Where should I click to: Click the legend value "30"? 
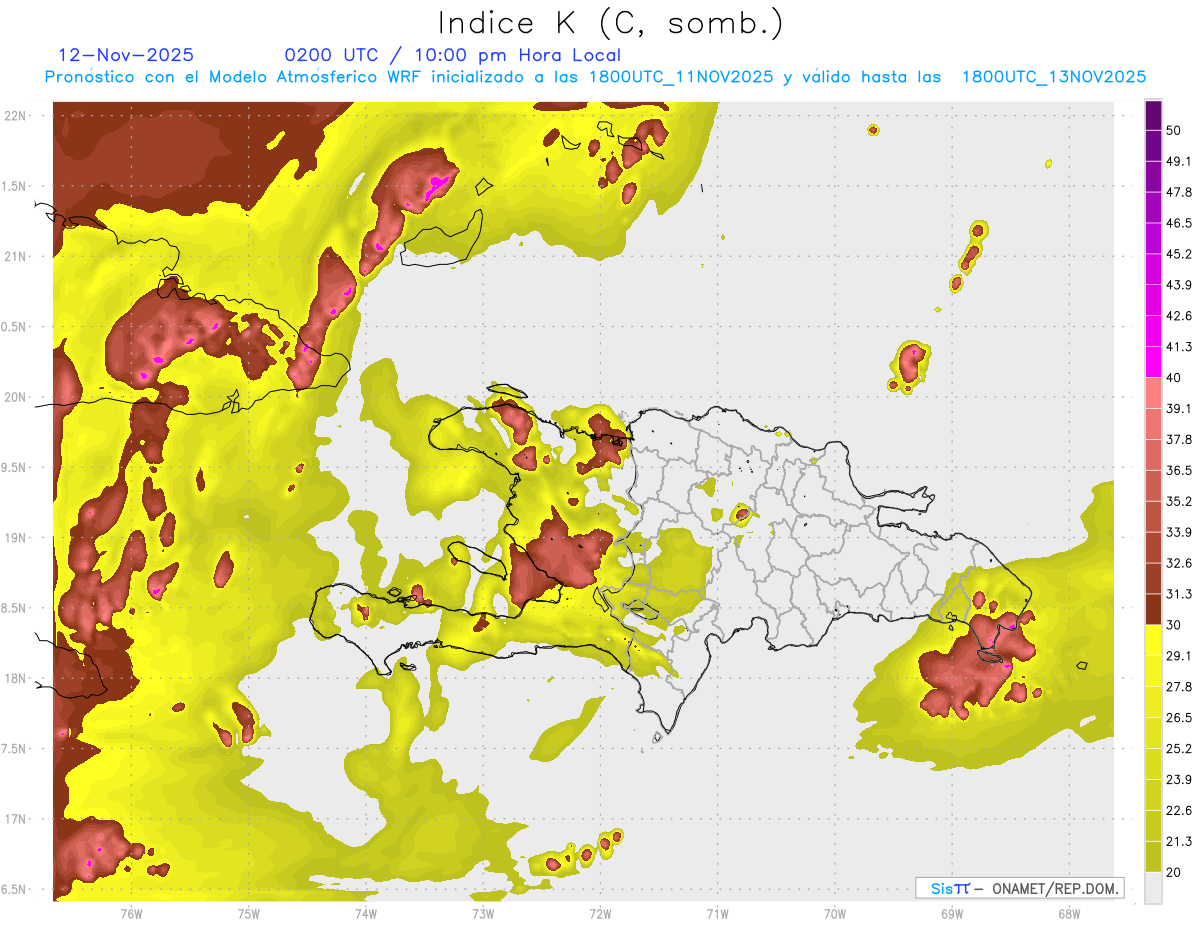click(1175, 625)
